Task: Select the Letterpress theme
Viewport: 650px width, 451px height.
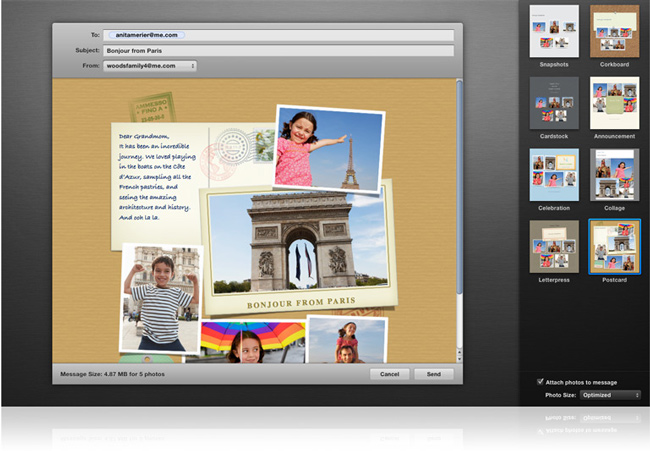Action: click(553, 246)
